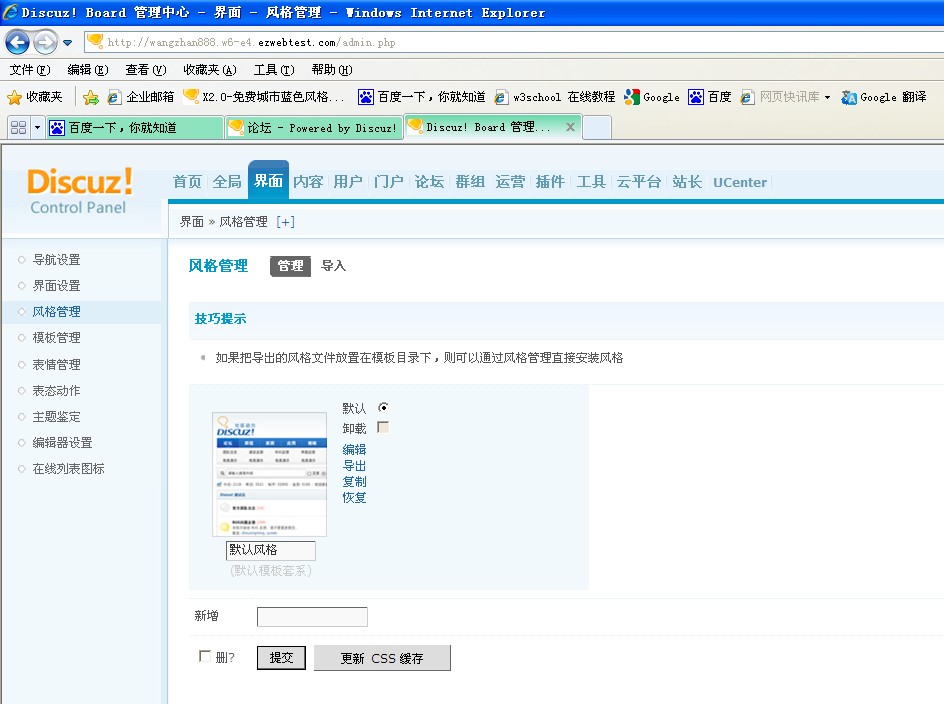
Task: Open the Google bookmark icon
Action: [x=652, y=97]
